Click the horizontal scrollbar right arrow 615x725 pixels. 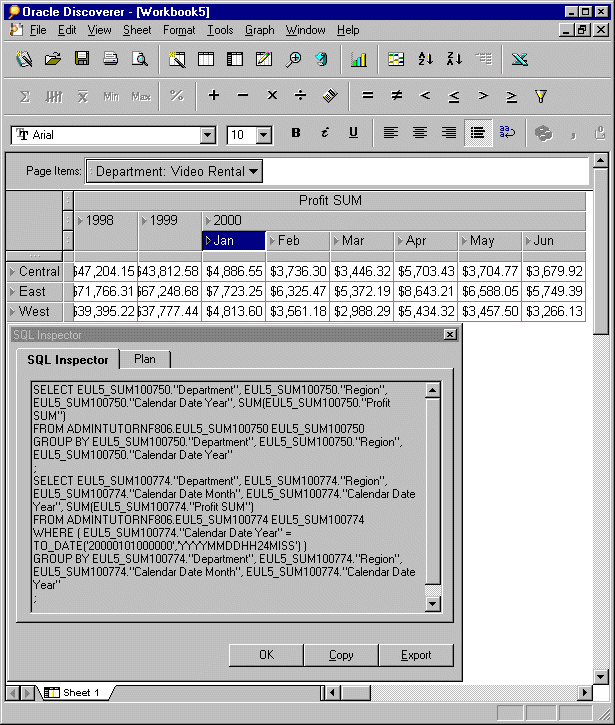point(584,692)
